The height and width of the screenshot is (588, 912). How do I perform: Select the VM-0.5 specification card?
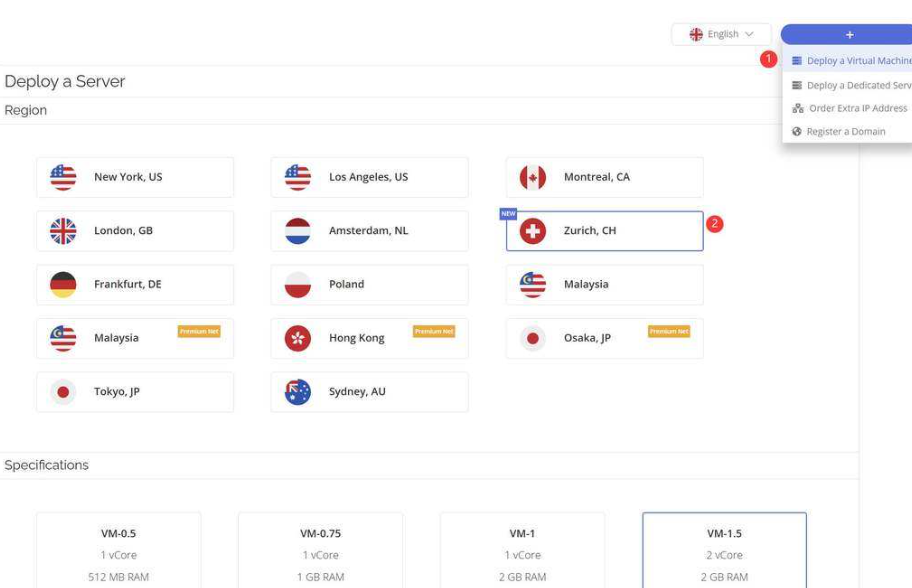(x=118, y=550)
